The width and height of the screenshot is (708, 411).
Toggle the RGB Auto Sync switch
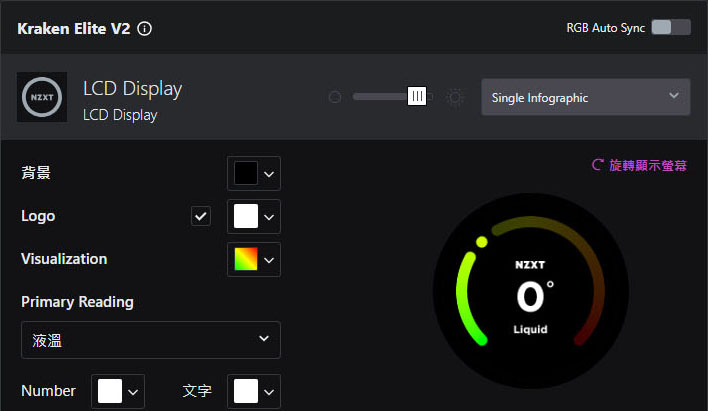pyautogui.click(x=671, y=28)
